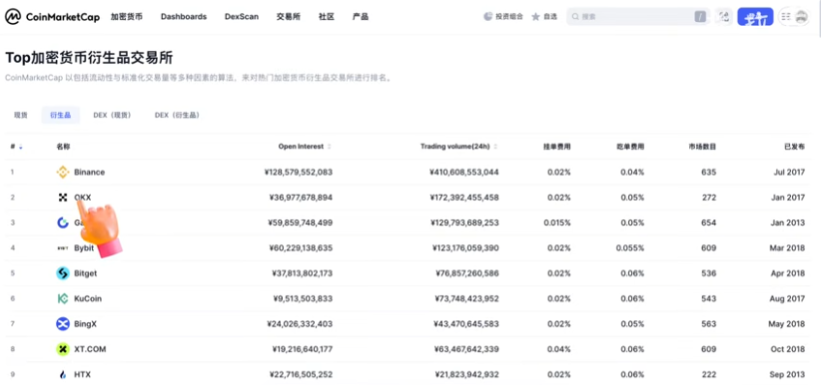Open the Binance exchange link
The width and height of the screenshot is (821, 385).
point(90,172)
